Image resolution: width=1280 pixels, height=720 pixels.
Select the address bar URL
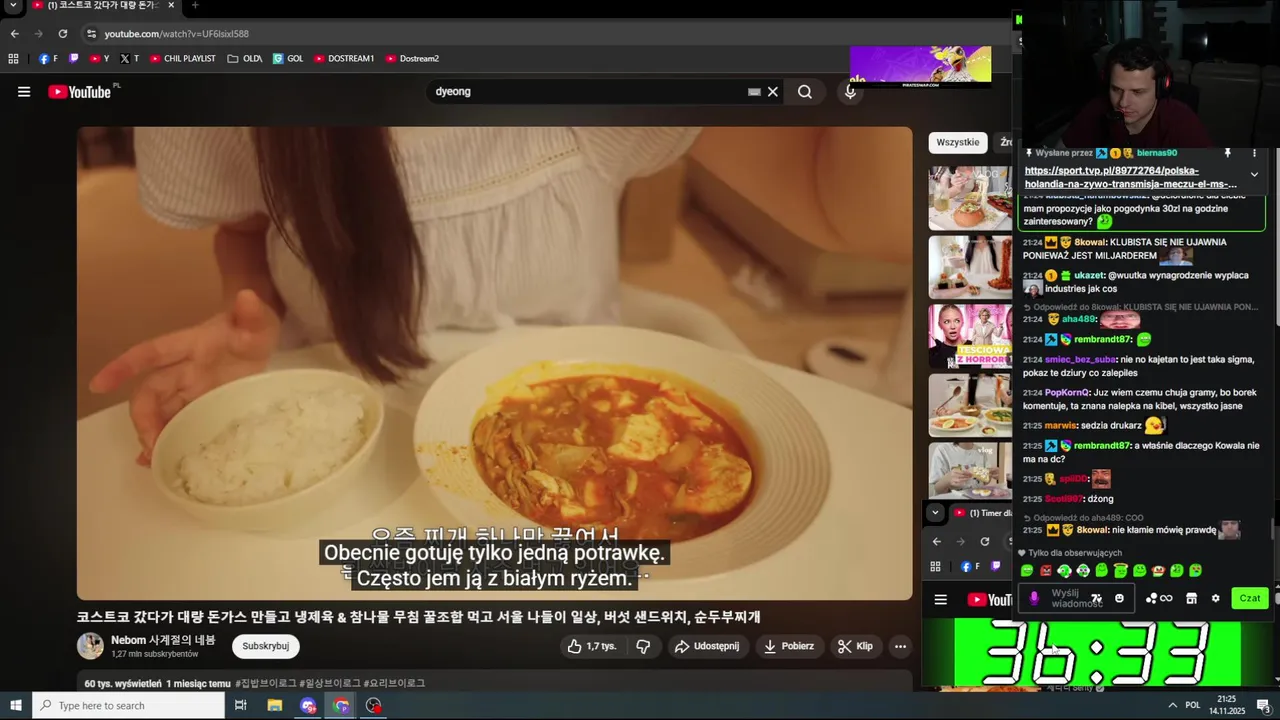(x=177, y=34)
